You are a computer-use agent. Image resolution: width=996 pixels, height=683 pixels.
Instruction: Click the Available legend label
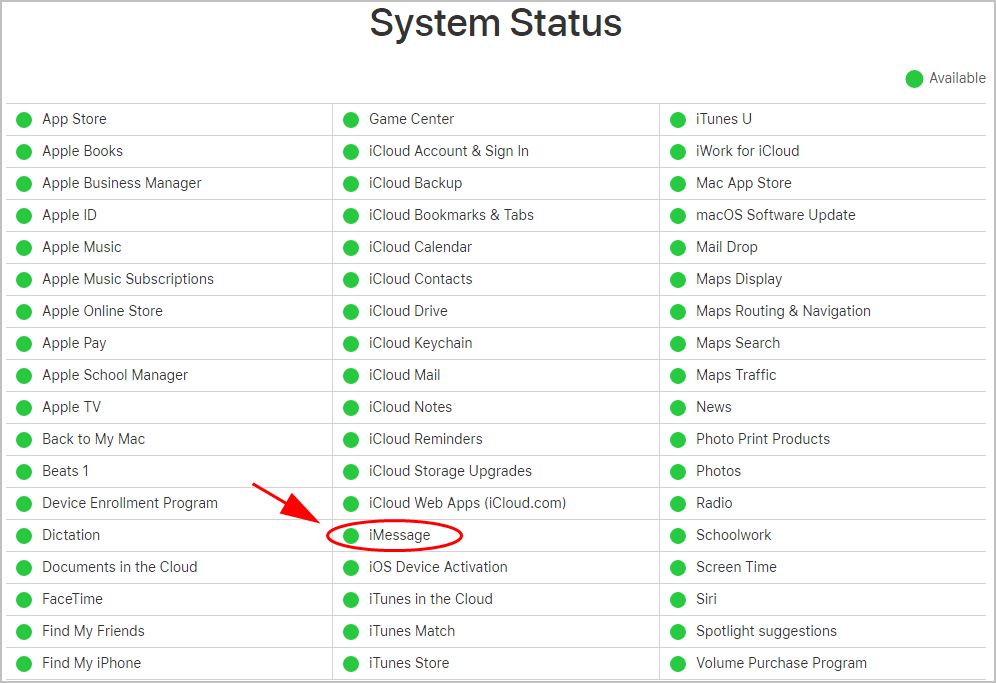pos(957,78)
